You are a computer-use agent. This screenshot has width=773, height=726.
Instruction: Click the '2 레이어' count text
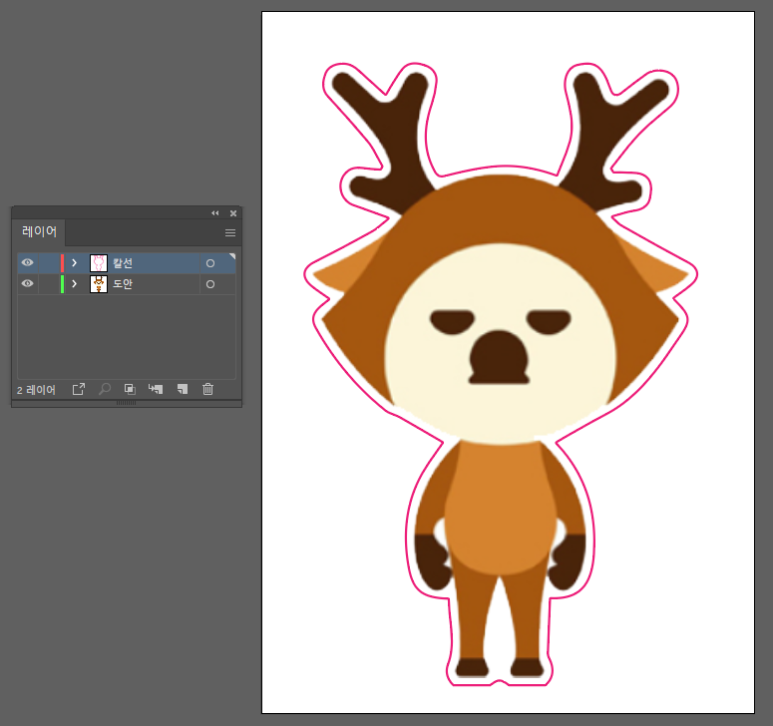(x=36, y=390)
